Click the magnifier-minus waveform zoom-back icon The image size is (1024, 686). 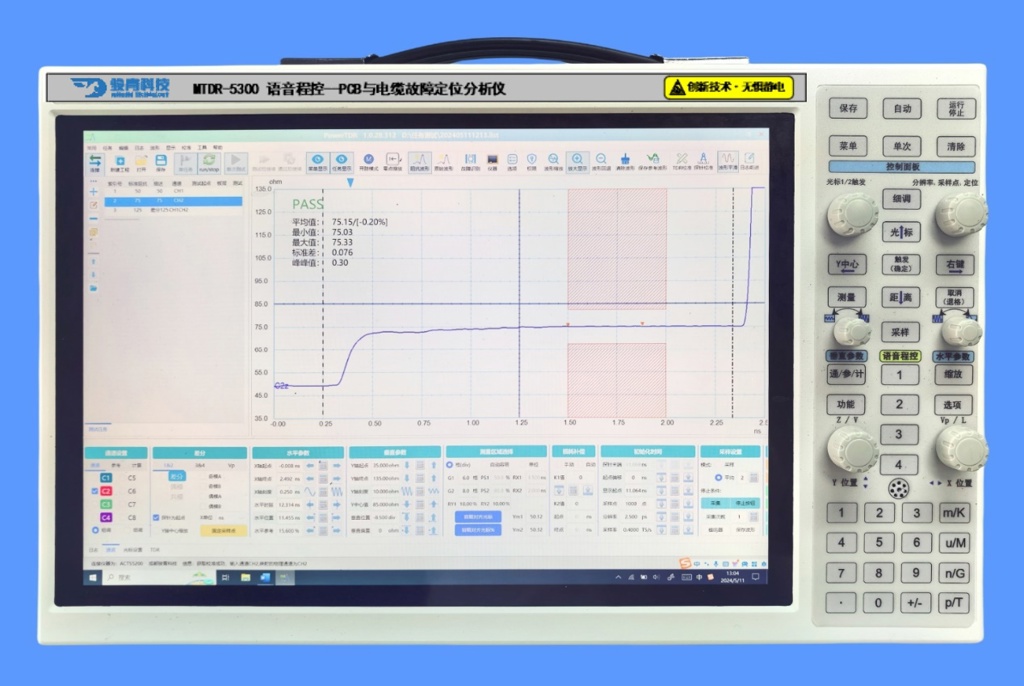601,161
